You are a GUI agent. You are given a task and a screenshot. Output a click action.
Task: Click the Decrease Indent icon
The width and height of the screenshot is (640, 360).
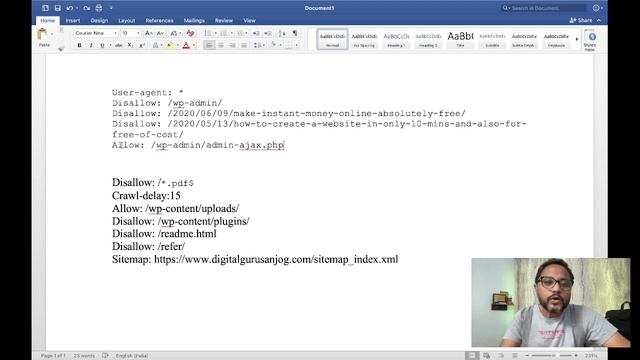pyautogui.click(x=256, y=33)
